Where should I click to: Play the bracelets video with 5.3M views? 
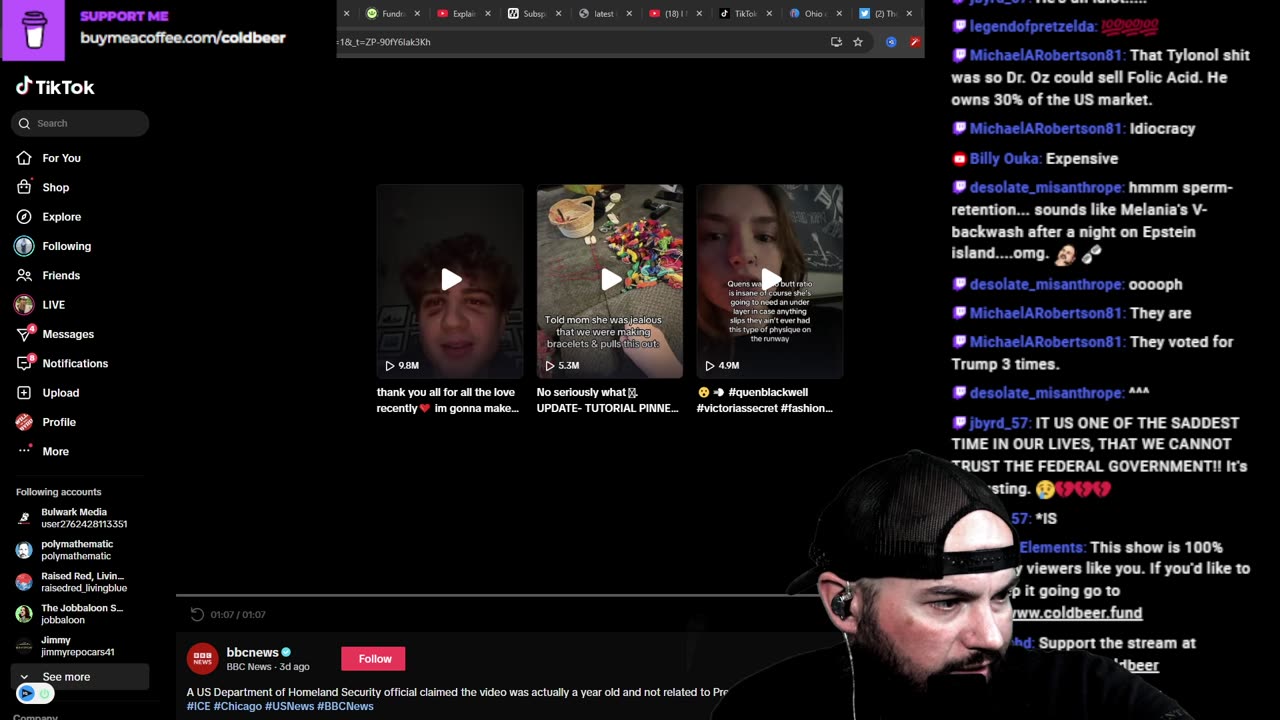coord(610,281)
